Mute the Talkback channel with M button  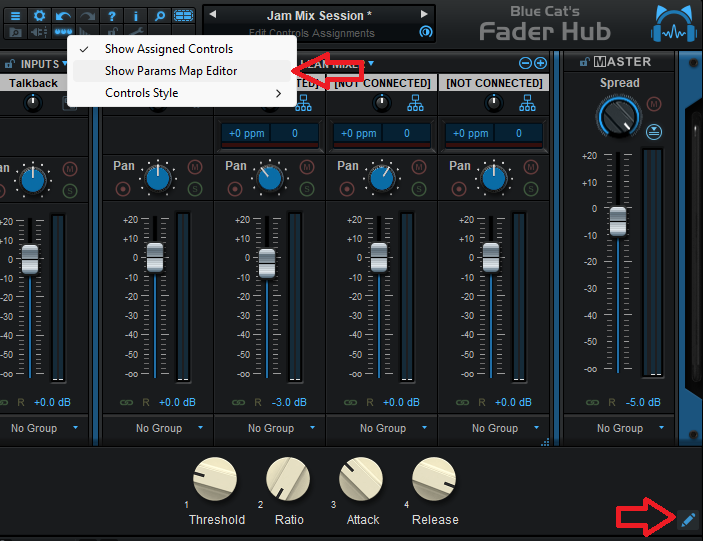point(69,169)
